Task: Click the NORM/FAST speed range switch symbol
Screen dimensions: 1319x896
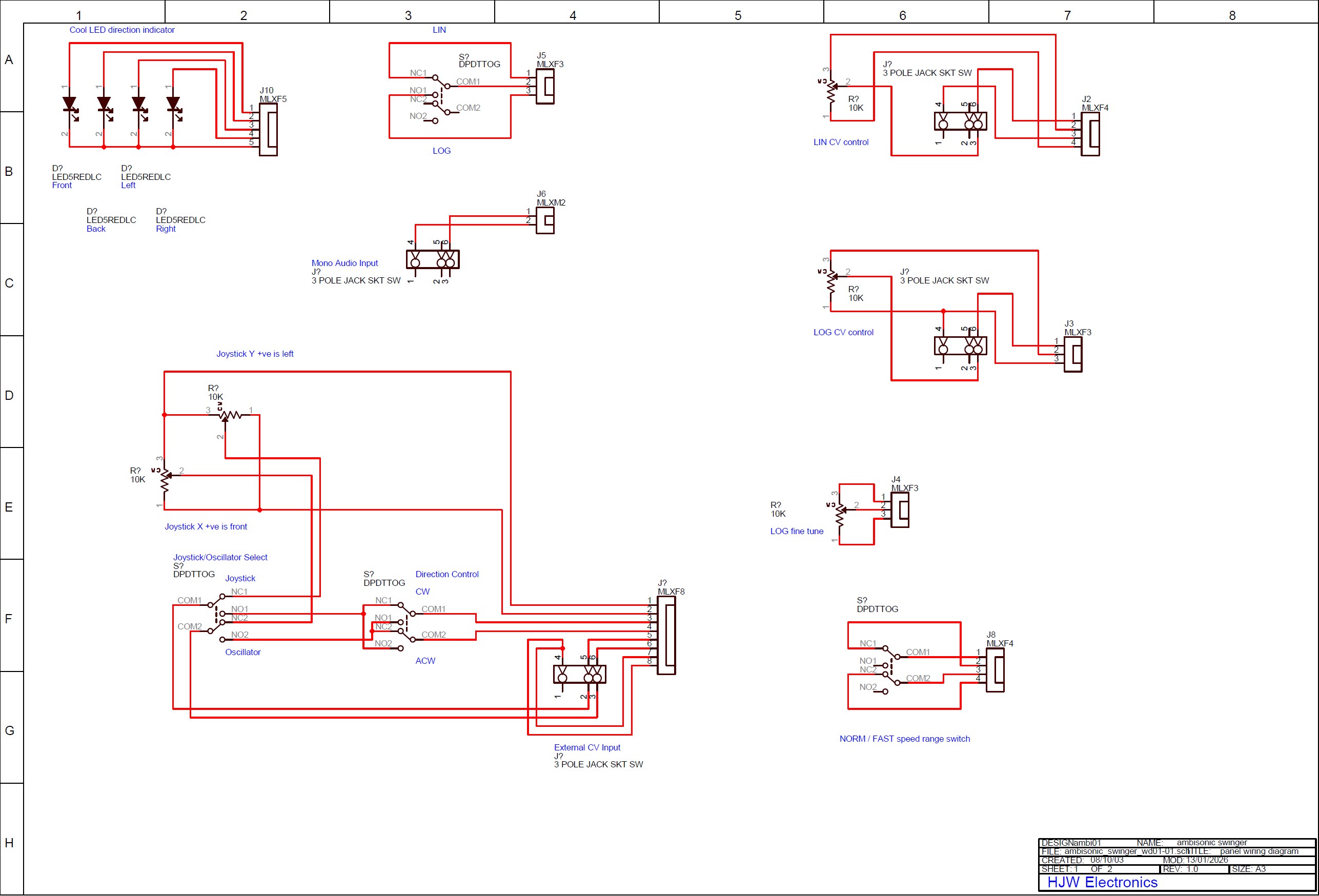Action: point(891,666)
